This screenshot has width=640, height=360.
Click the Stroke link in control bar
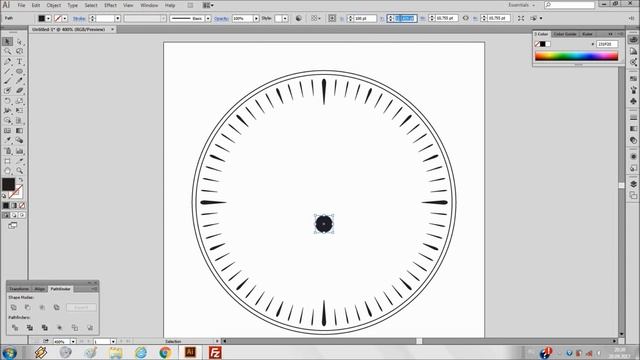tap(79, 18)
